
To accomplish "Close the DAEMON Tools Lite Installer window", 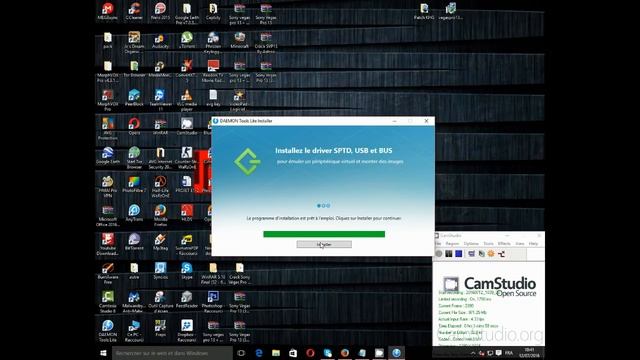I will 426,121.
